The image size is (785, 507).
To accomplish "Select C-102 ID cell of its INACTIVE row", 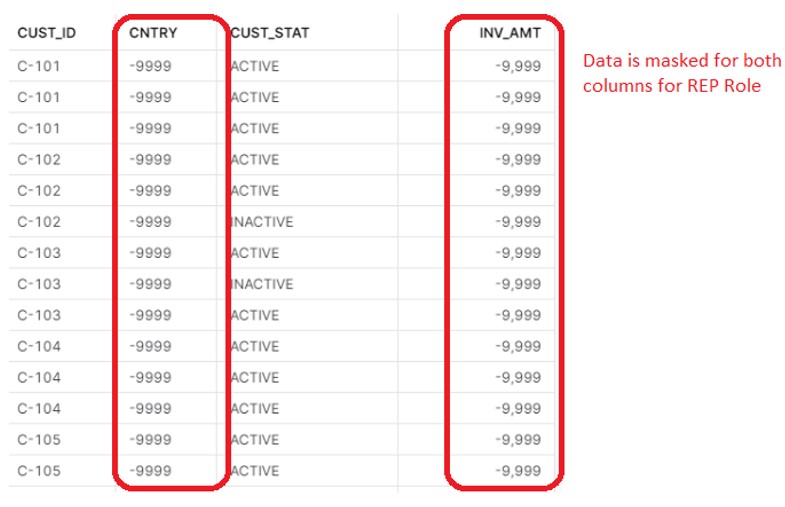I will pos(39,222).
